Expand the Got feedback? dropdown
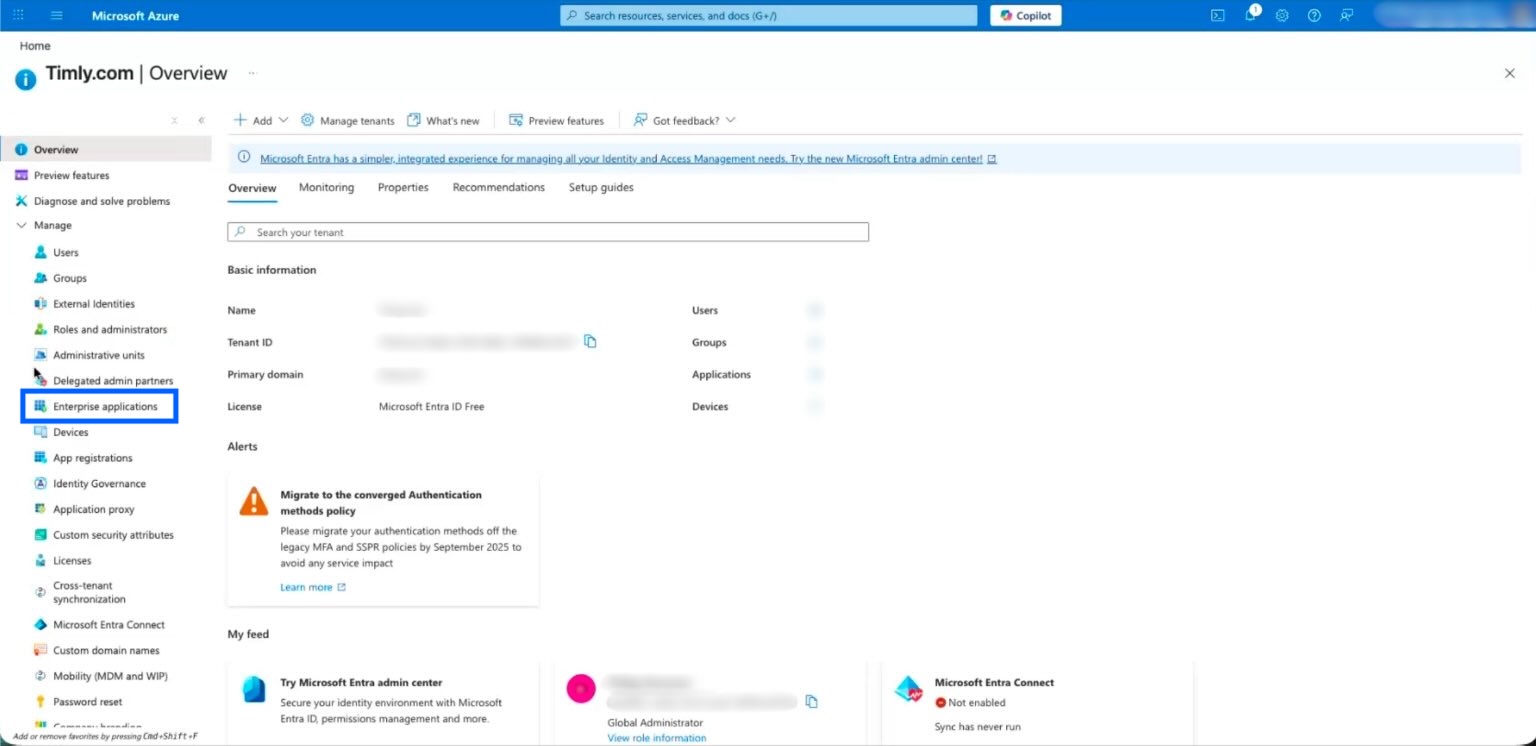The width and height of the screenshot is (1536, 746). pos(684,120)
